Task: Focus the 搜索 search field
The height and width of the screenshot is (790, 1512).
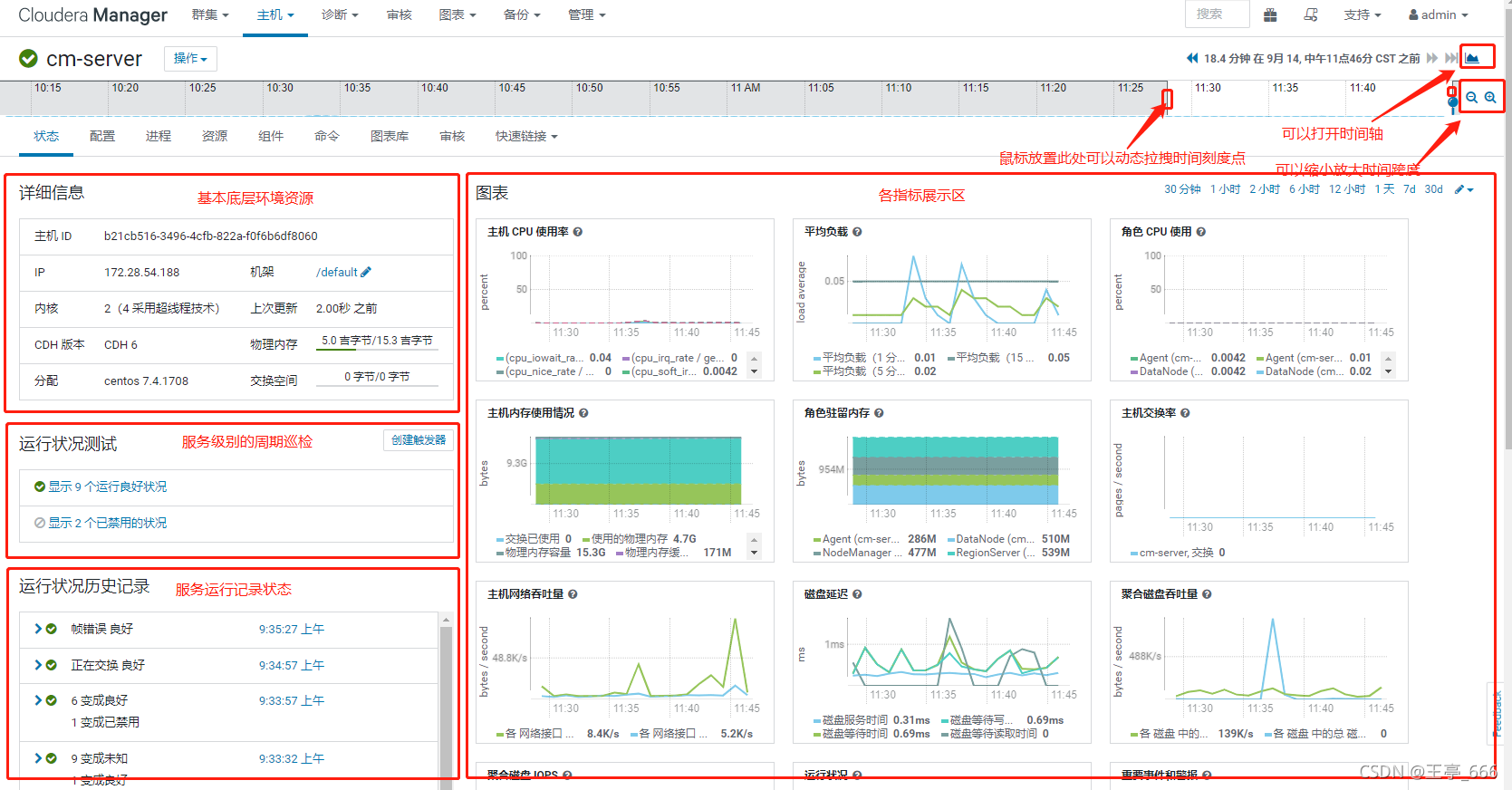Action: (x=1217, y=14)
